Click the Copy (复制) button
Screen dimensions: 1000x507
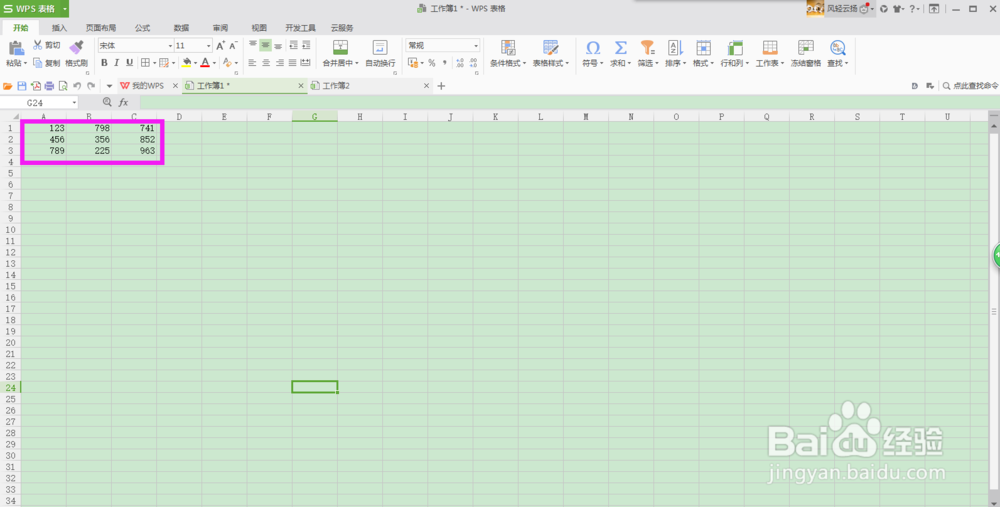click(47, 63)
